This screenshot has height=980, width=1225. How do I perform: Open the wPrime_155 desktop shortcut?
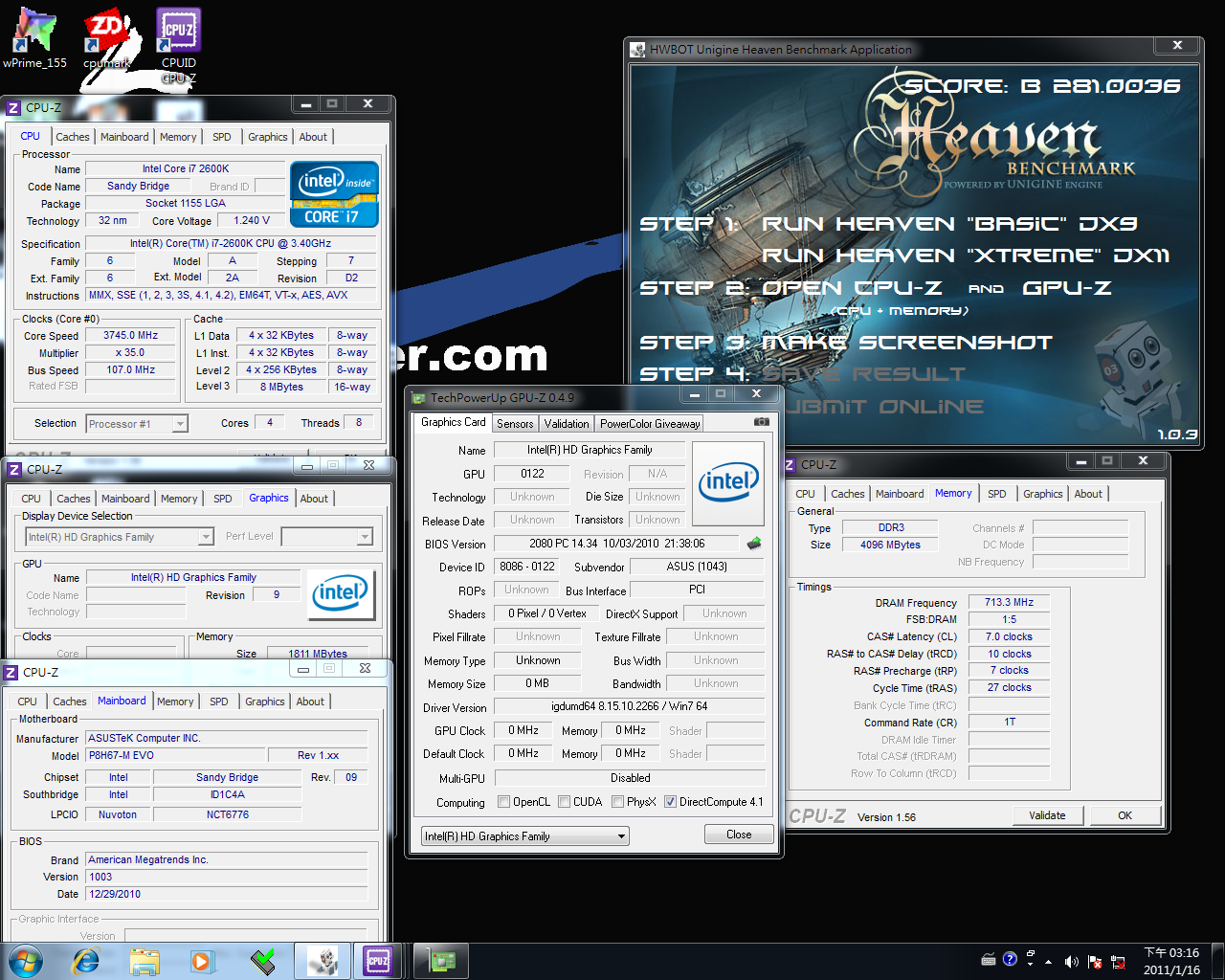pos(34,38)
